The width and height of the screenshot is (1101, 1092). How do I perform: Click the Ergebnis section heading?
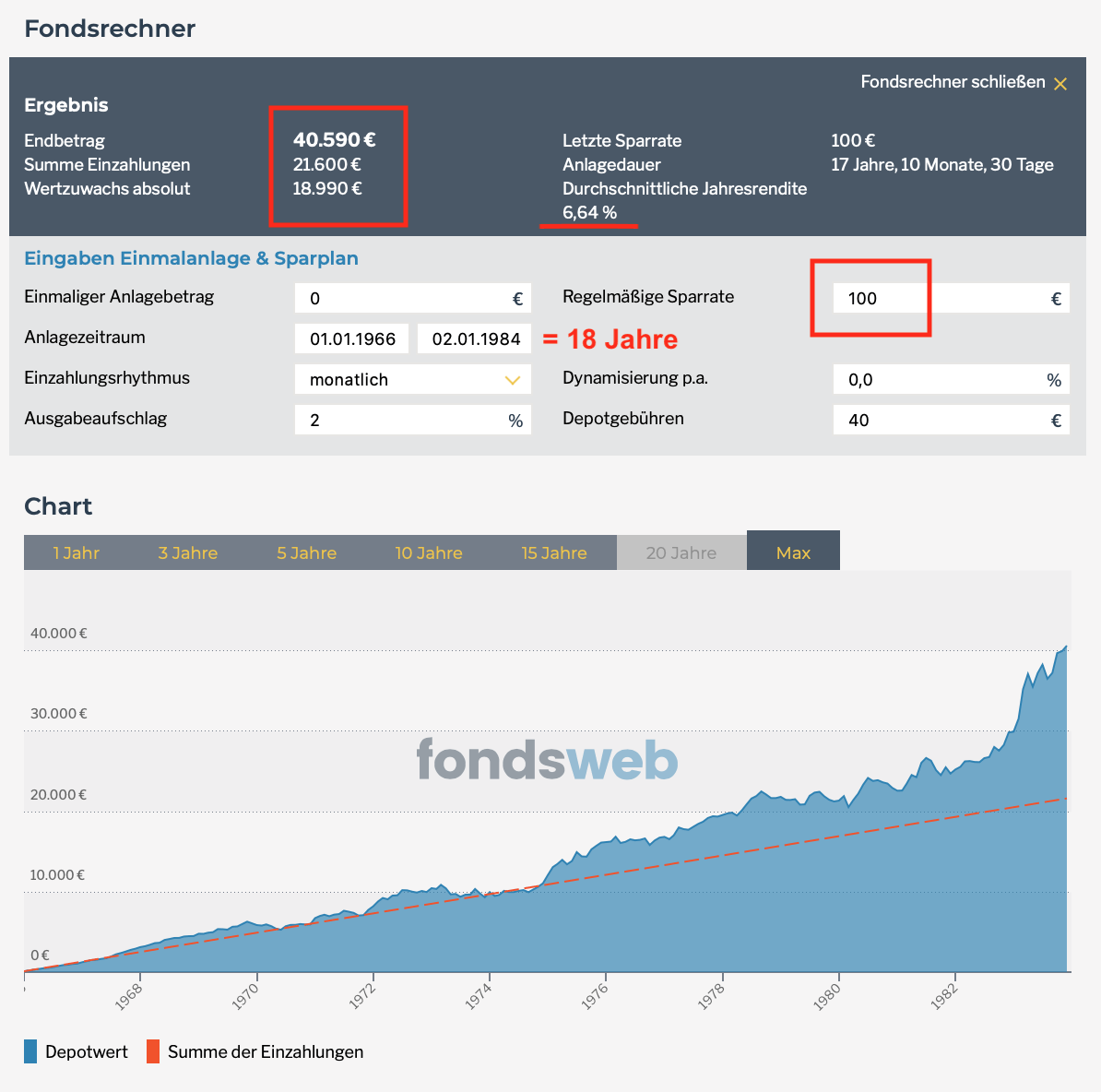click(66, 105)
